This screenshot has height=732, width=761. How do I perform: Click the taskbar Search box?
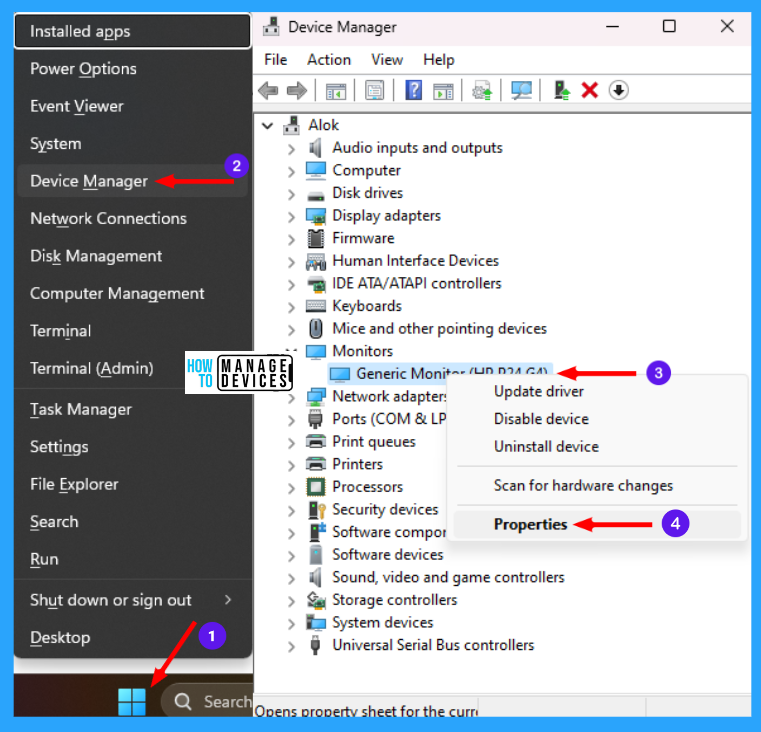208,701
